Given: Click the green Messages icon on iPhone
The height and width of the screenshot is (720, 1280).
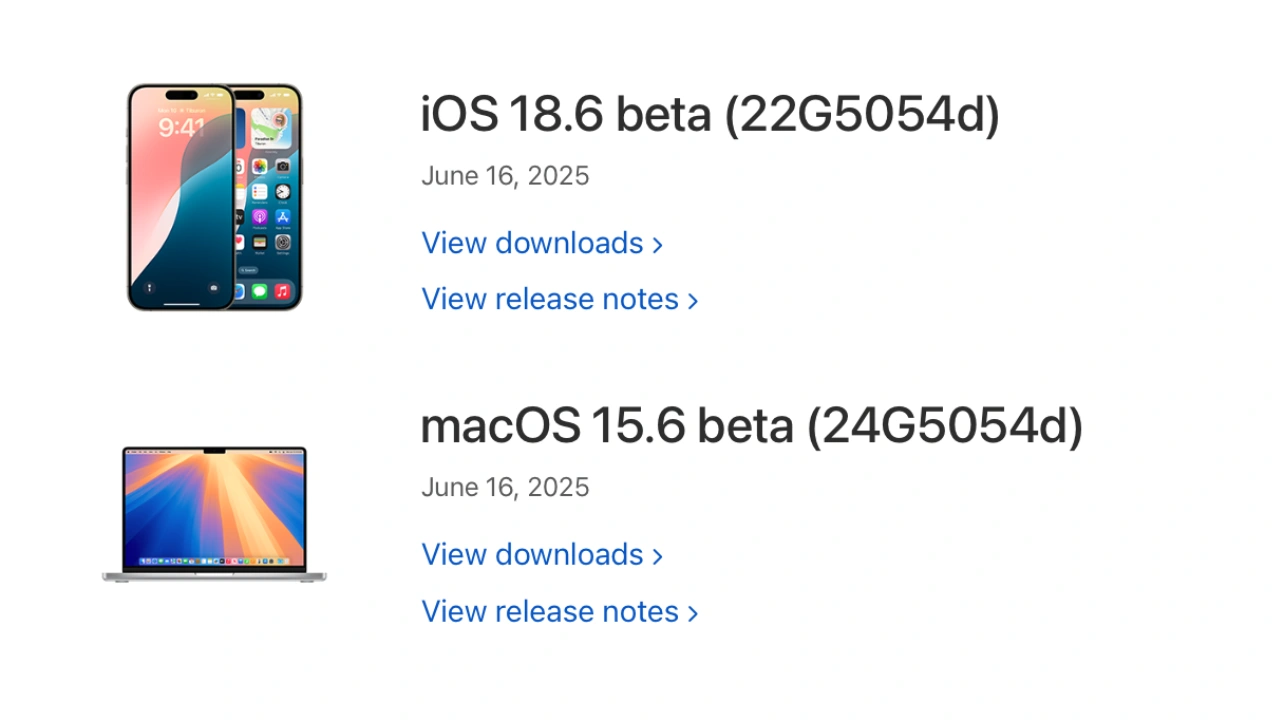Looking at the screenshot, I should pos(260,291).
